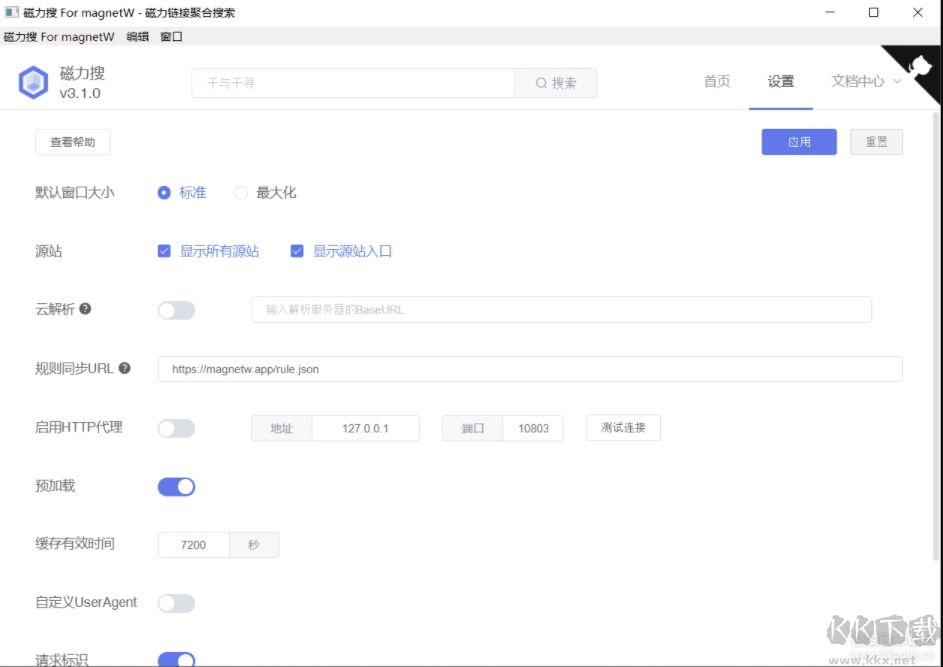
Task: Click the 缓存有效时间 seconds input field
Action: coord(192,544)
